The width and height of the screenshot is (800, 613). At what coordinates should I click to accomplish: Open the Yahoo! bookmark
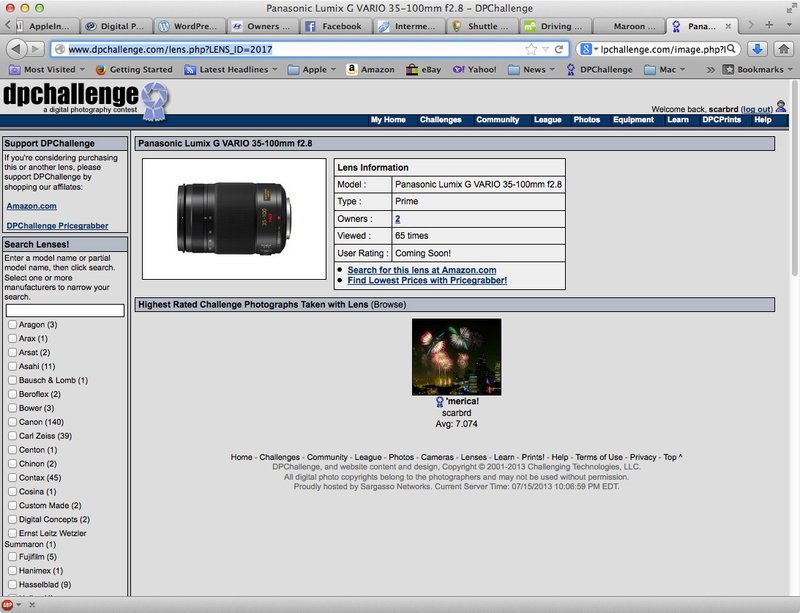pyautogui.click(x=474, y=69)
